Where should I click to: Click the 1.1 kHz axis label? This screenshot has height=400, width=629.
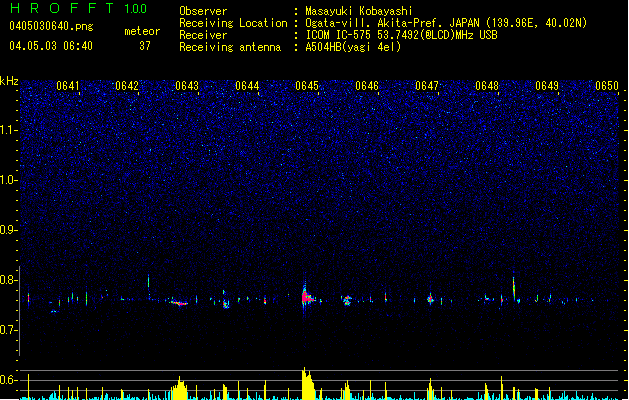point(8,130)
